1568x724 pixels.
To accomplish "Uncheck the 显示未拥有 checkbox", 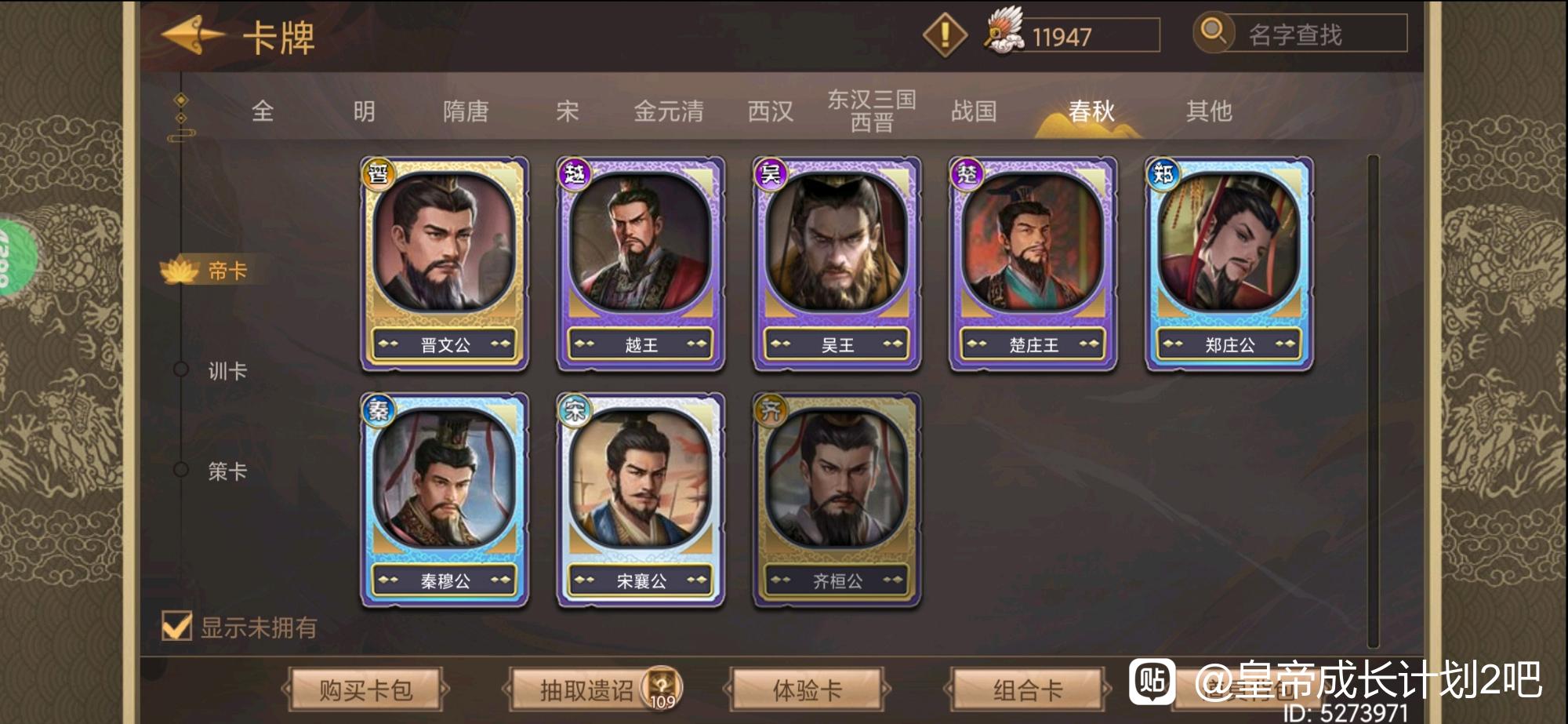I will [176, 626].
